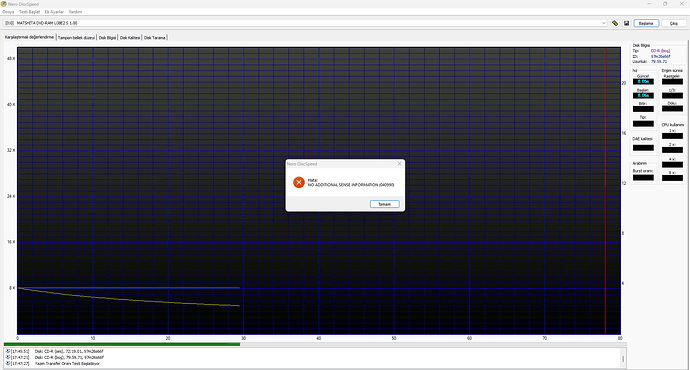The width and height of the screenshot is (690, 370).
Task: Open the Dosya menu
Action: click(8, 12)
